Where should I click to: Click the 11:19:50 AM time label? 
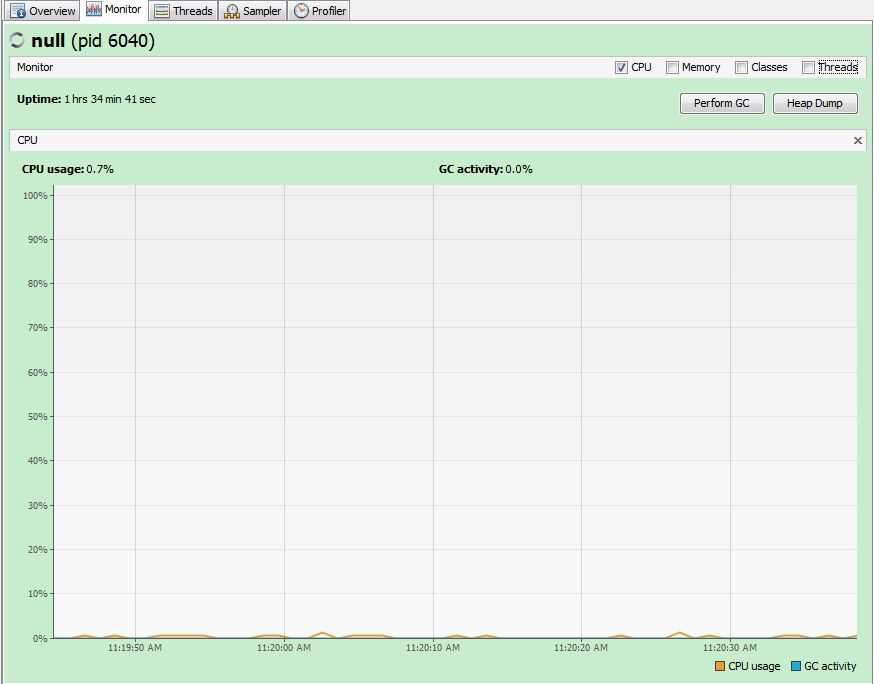pos(135,648)
